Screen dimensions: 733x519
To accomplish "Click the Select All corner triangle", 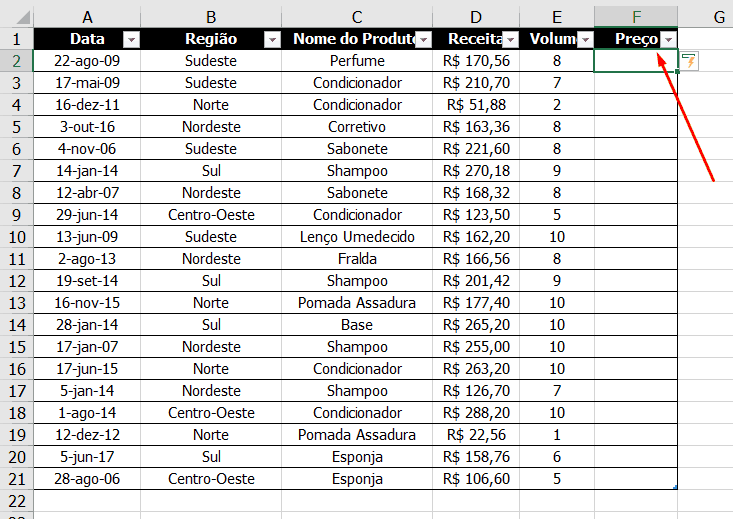I will [17, 17].
